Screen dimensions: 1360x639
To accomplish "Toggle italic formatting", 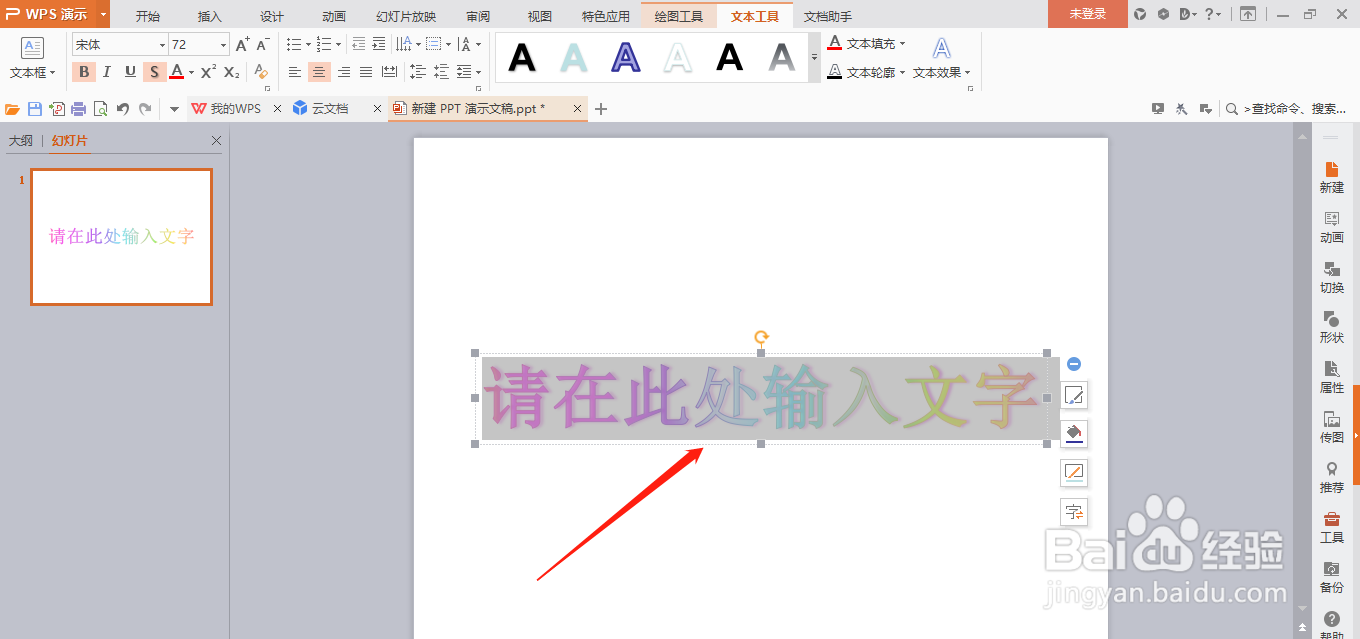I will (107, 71).
